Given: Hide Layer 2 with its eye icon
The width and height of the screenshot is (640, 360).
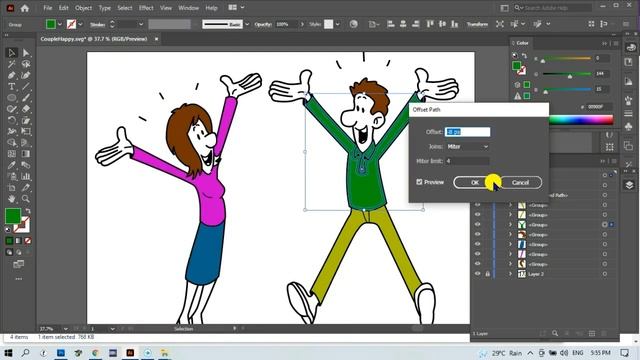Looking at the screenshot, I should pos(478,274).
